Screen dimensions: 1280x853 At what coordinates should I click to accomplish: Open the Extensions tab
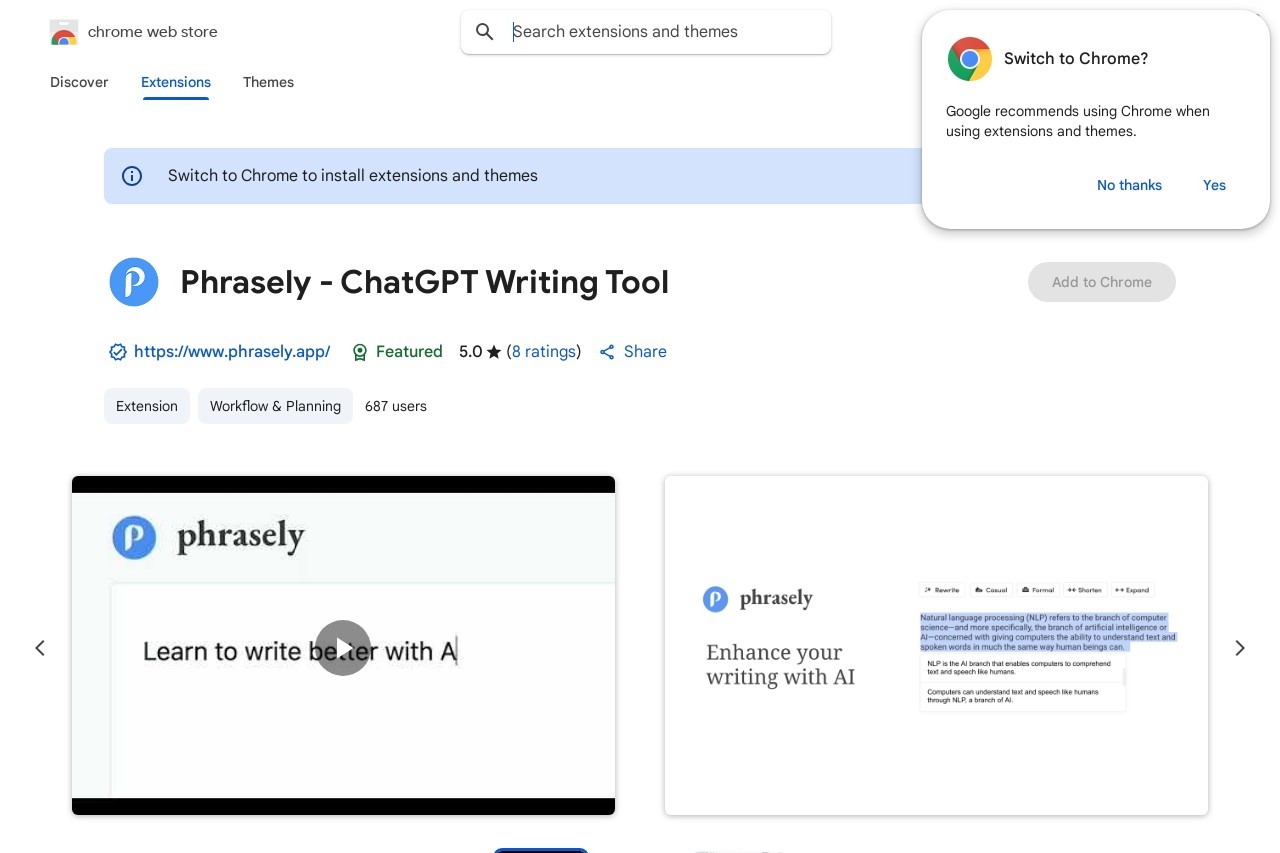click(x=176, y=82)
